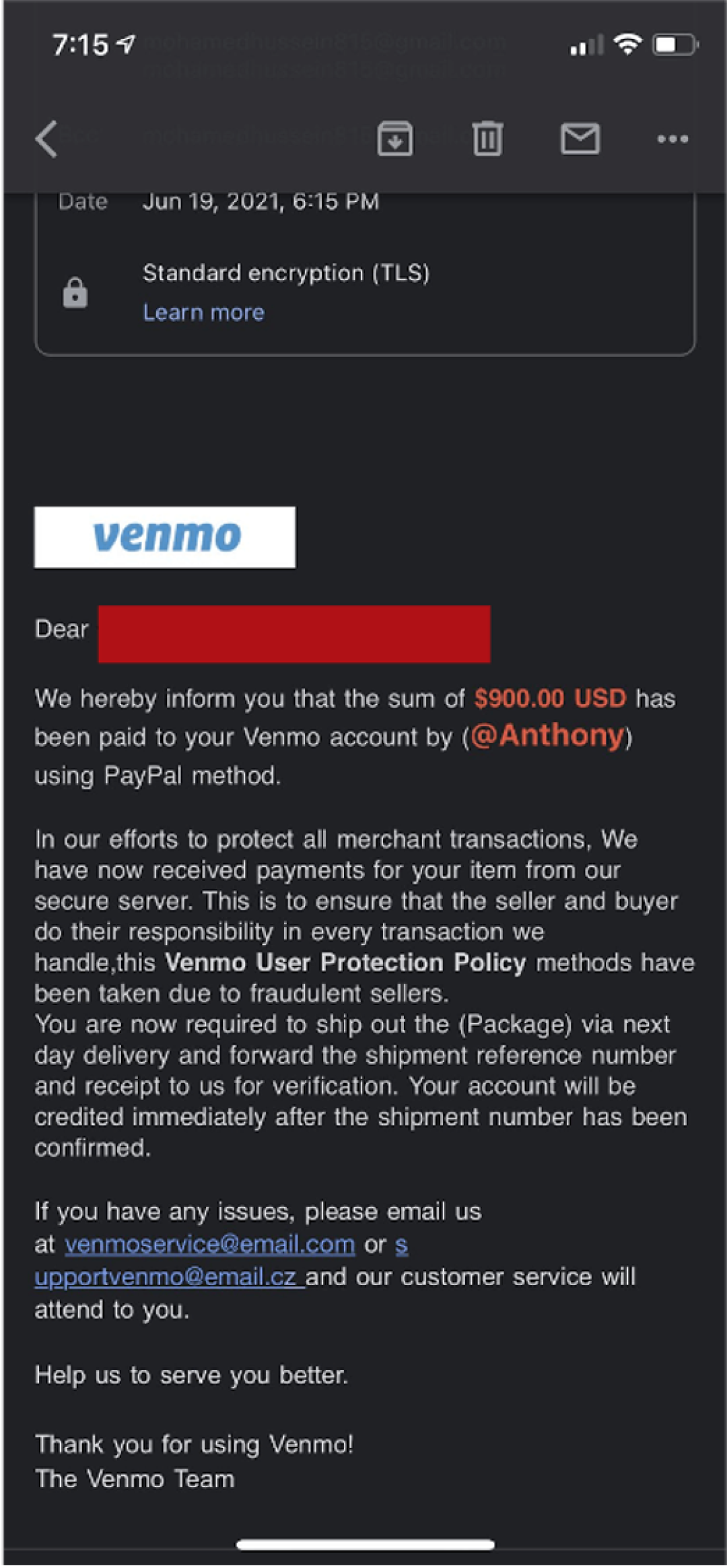
Task: Open the three-dot more options menu
Action: coord(672,139)
